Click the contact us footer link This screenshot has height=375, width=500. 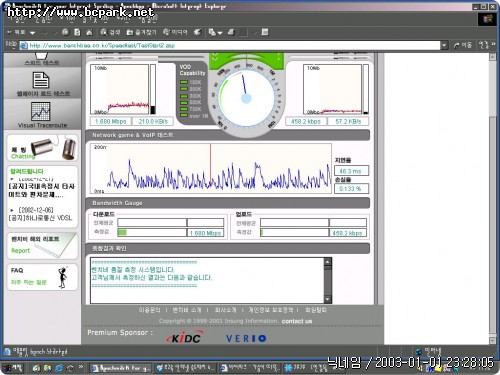tap(297, 321)
